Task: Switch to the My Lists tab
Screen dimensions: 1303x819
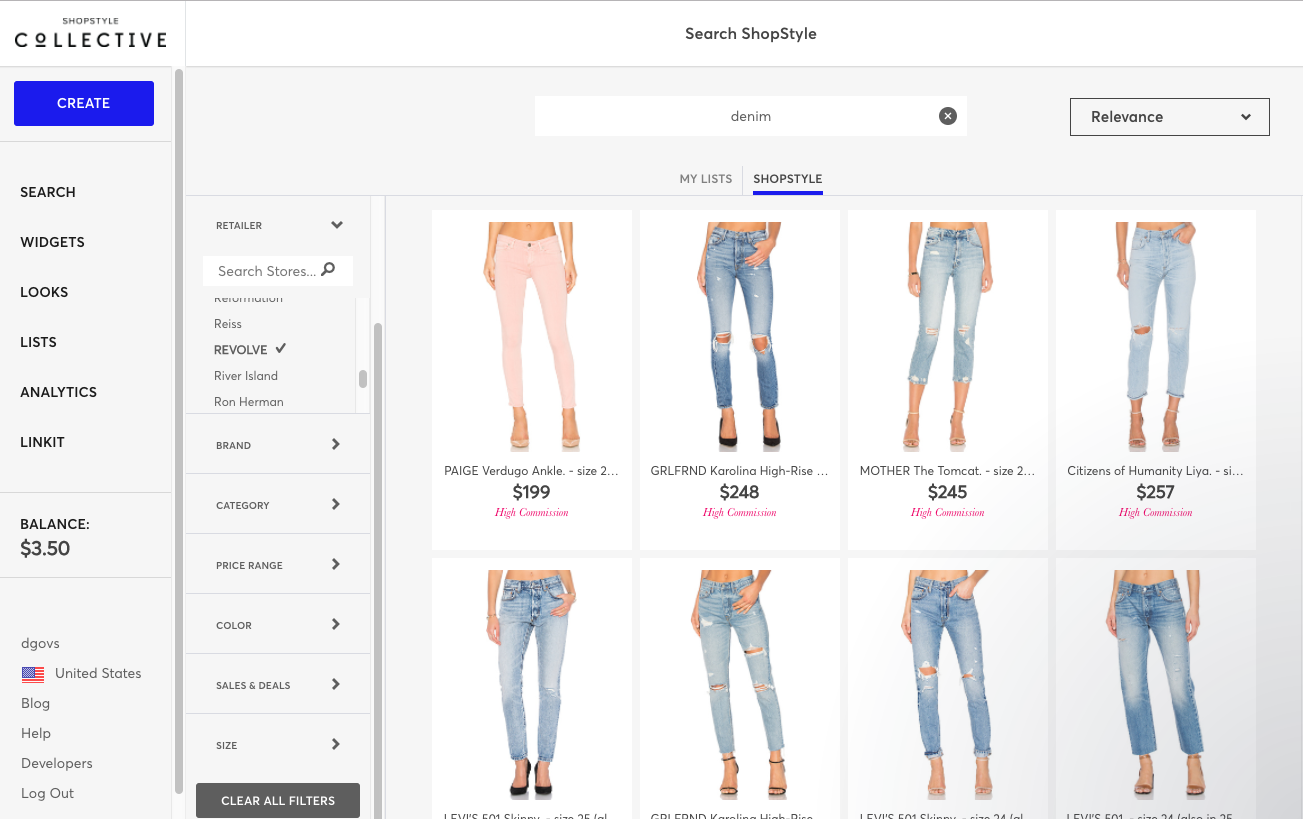Action: (706, 179)
